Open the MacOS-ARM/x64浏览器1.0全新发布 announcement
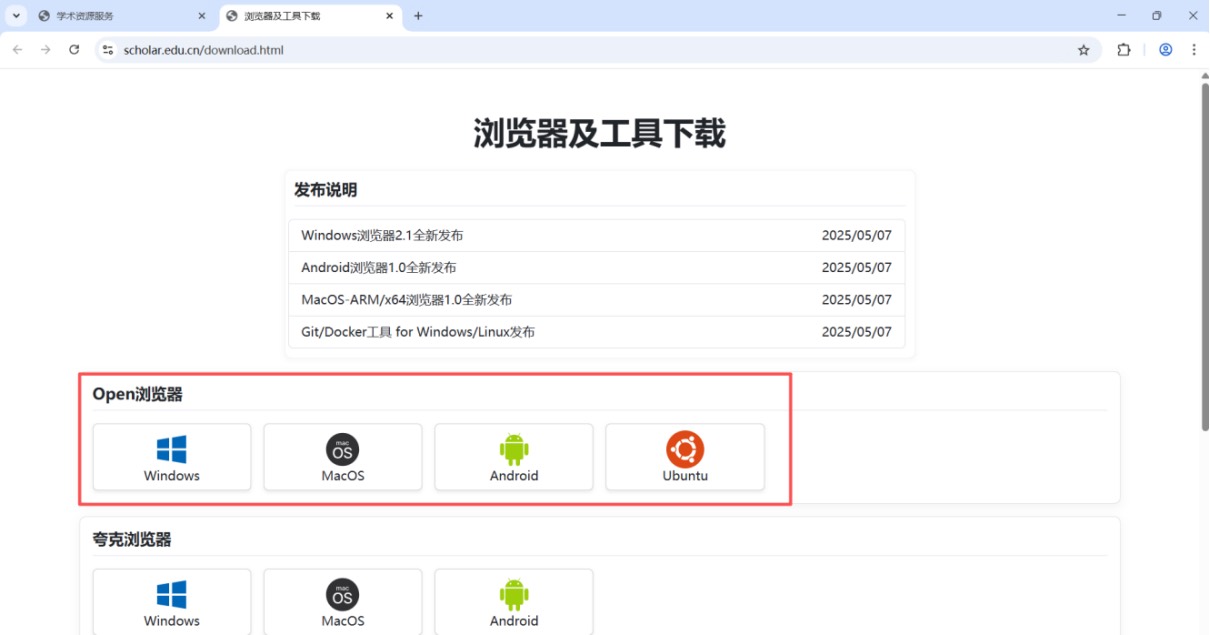This screenshot has height=635, width=1210. tap(596, 300)
